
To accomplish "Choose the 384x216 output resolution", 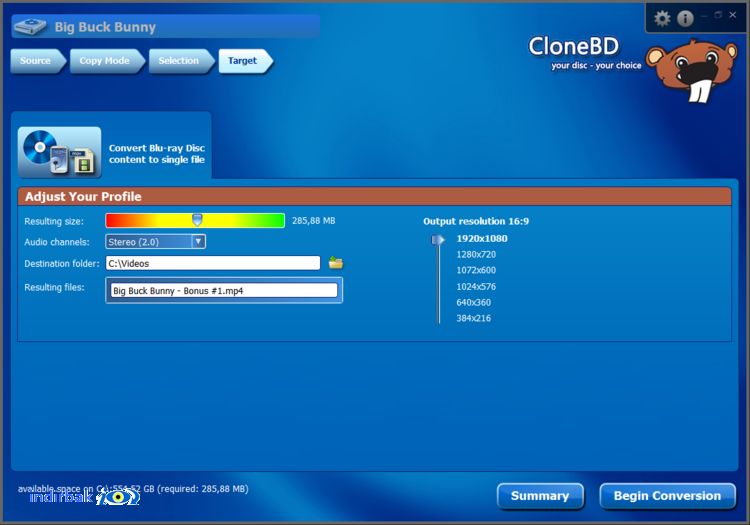I will click(x=474, y=318).
